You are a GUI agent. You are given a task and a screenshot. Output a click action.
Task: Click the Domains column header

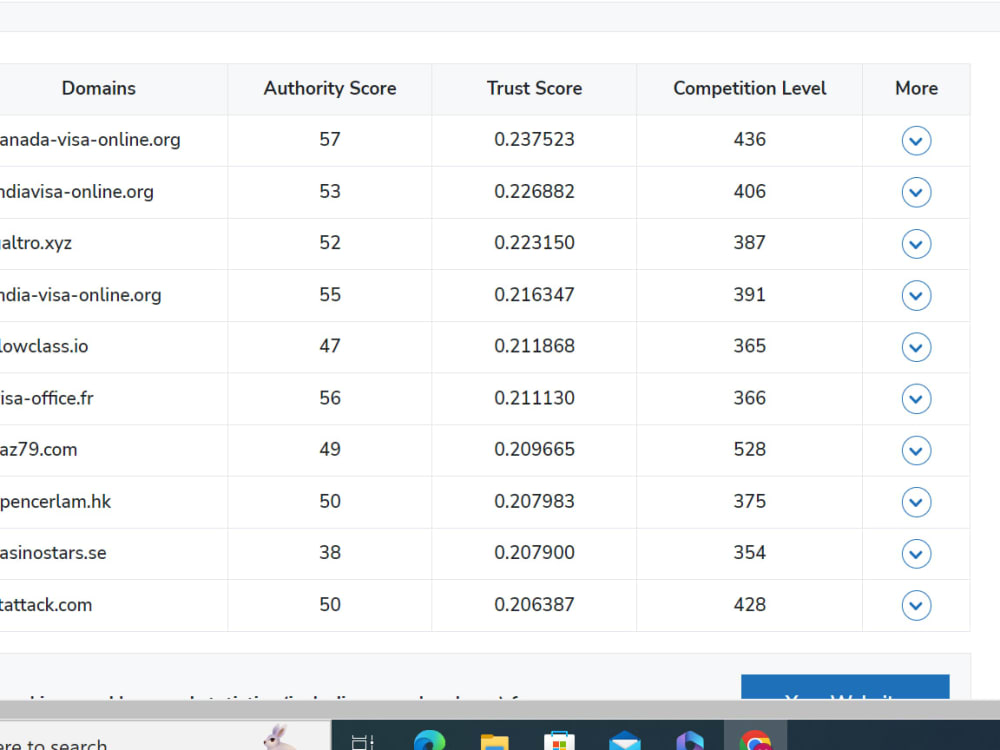99,89
